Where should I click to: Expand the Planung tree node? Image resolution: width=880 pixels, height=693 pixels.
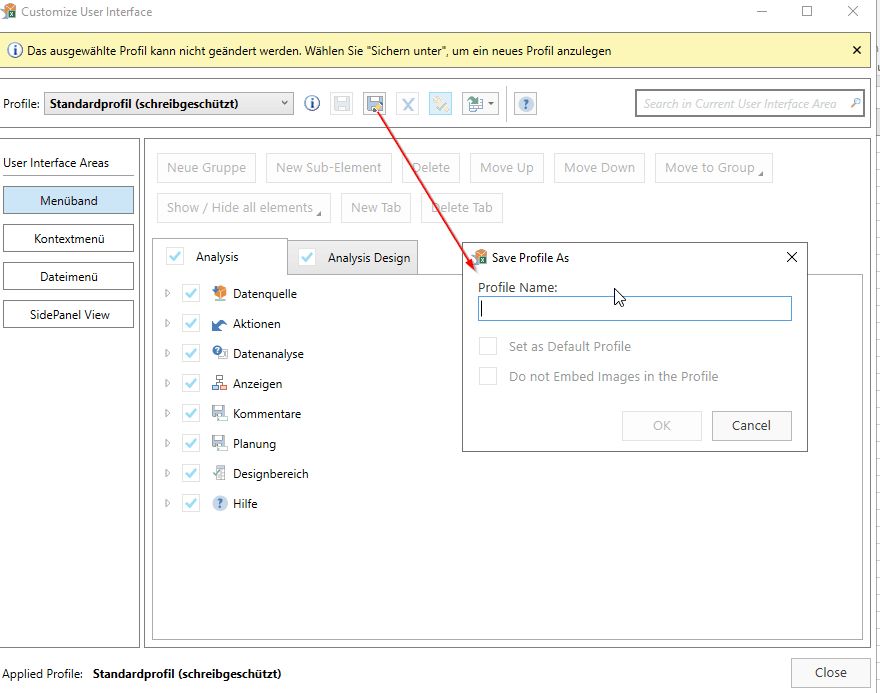(167, 443)
